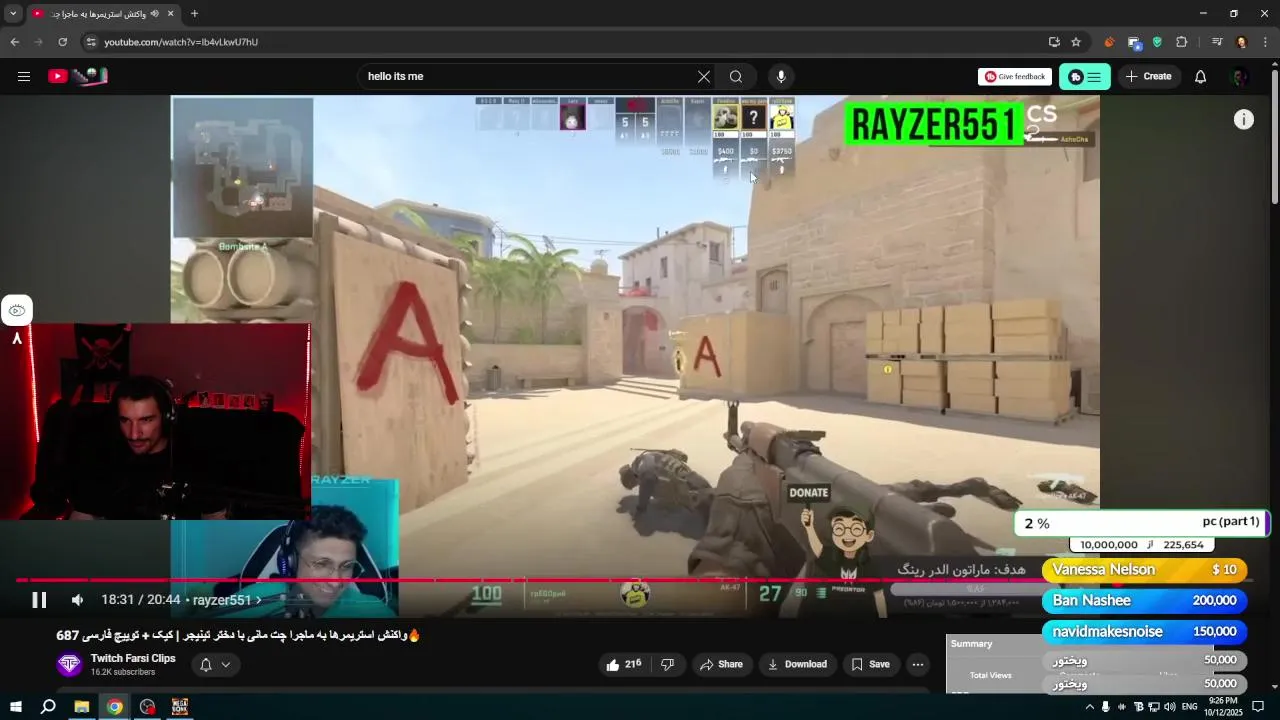
Task: Open the rayzer551 chapter link
Action: 227,600
